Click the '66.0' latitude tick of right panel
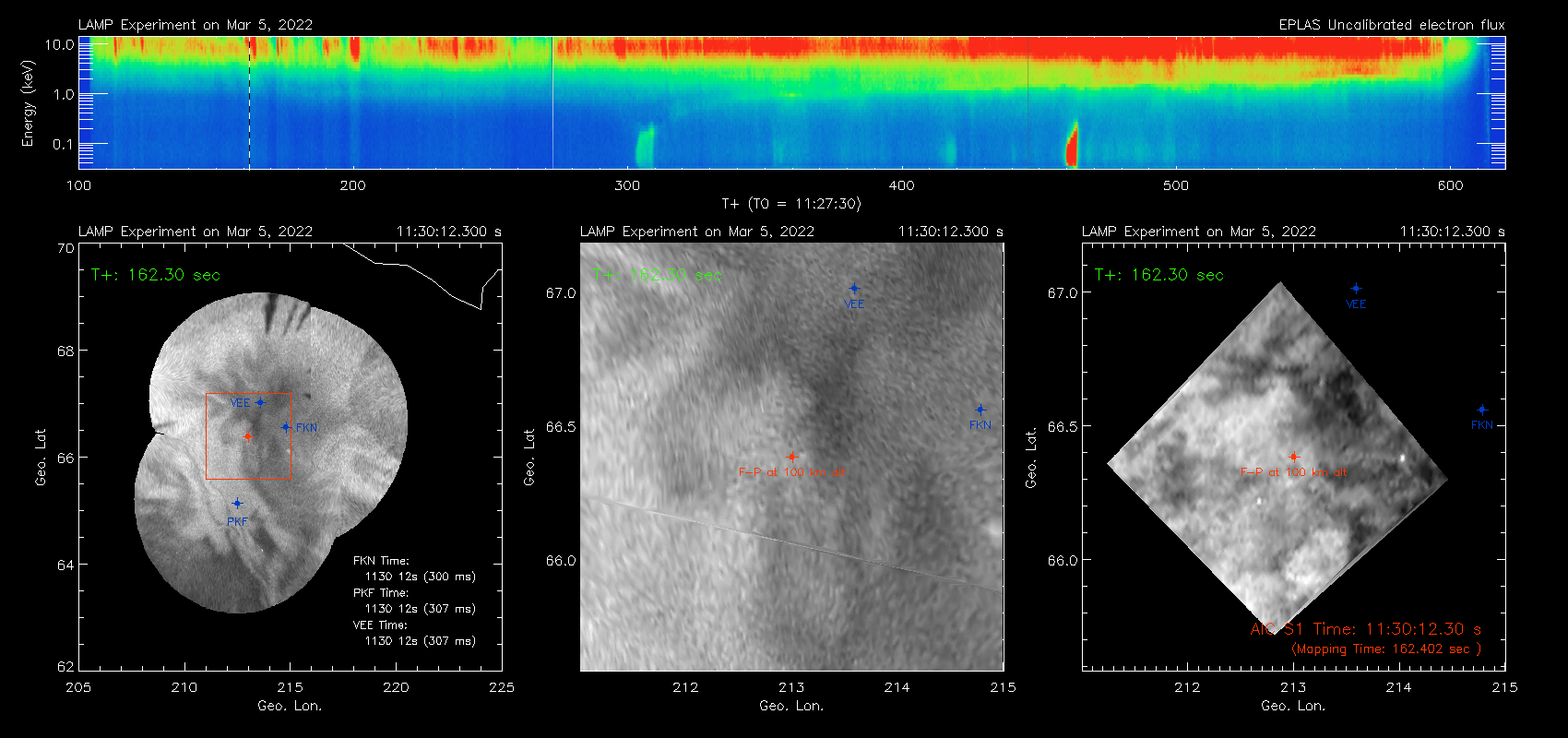 (1063, 560)
